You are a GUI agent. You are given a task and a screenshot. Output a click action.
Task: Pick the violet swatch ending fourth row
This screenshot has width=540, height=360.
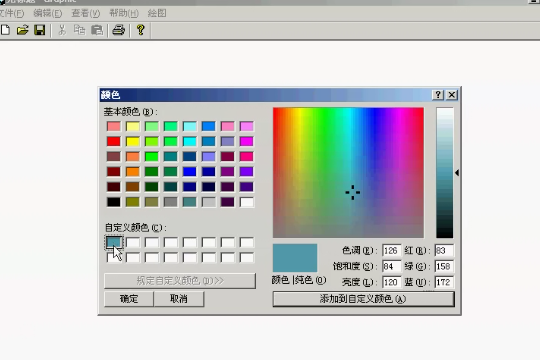[246, 172]
